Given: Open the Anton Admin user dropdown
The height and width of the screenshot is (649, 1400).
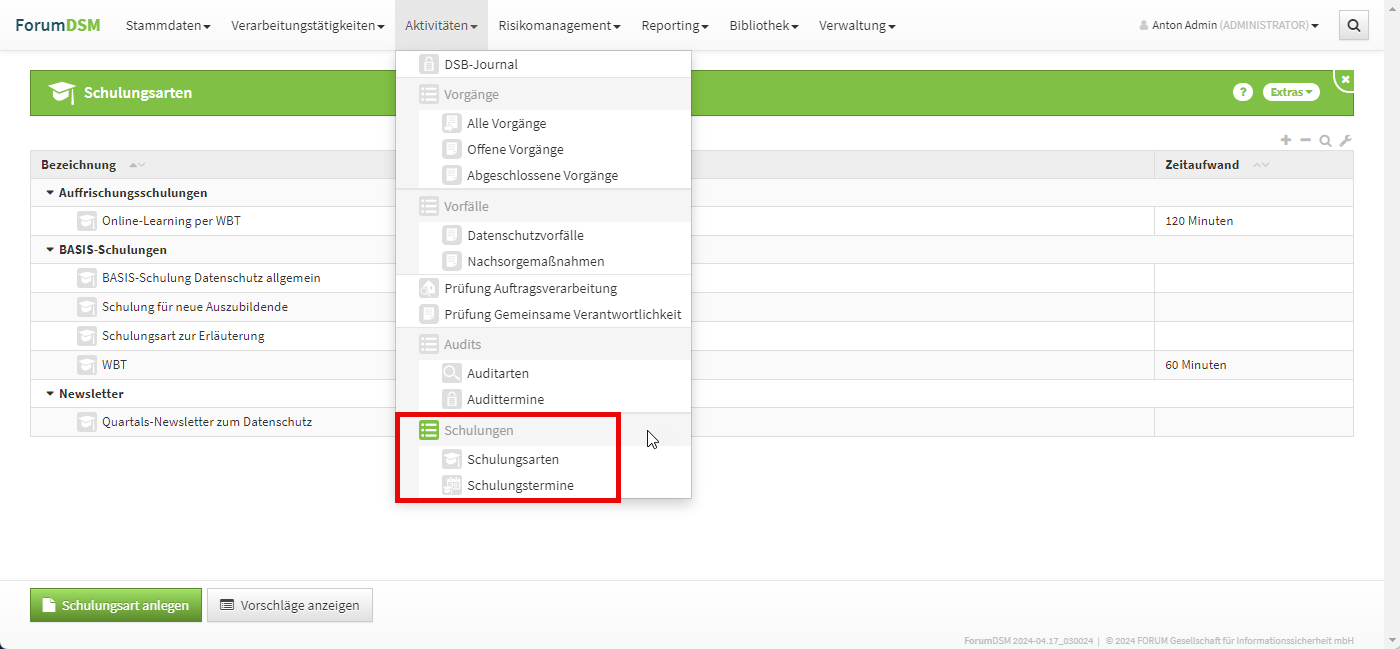Looking at the screenshot, I should [x=1230, y=25].
